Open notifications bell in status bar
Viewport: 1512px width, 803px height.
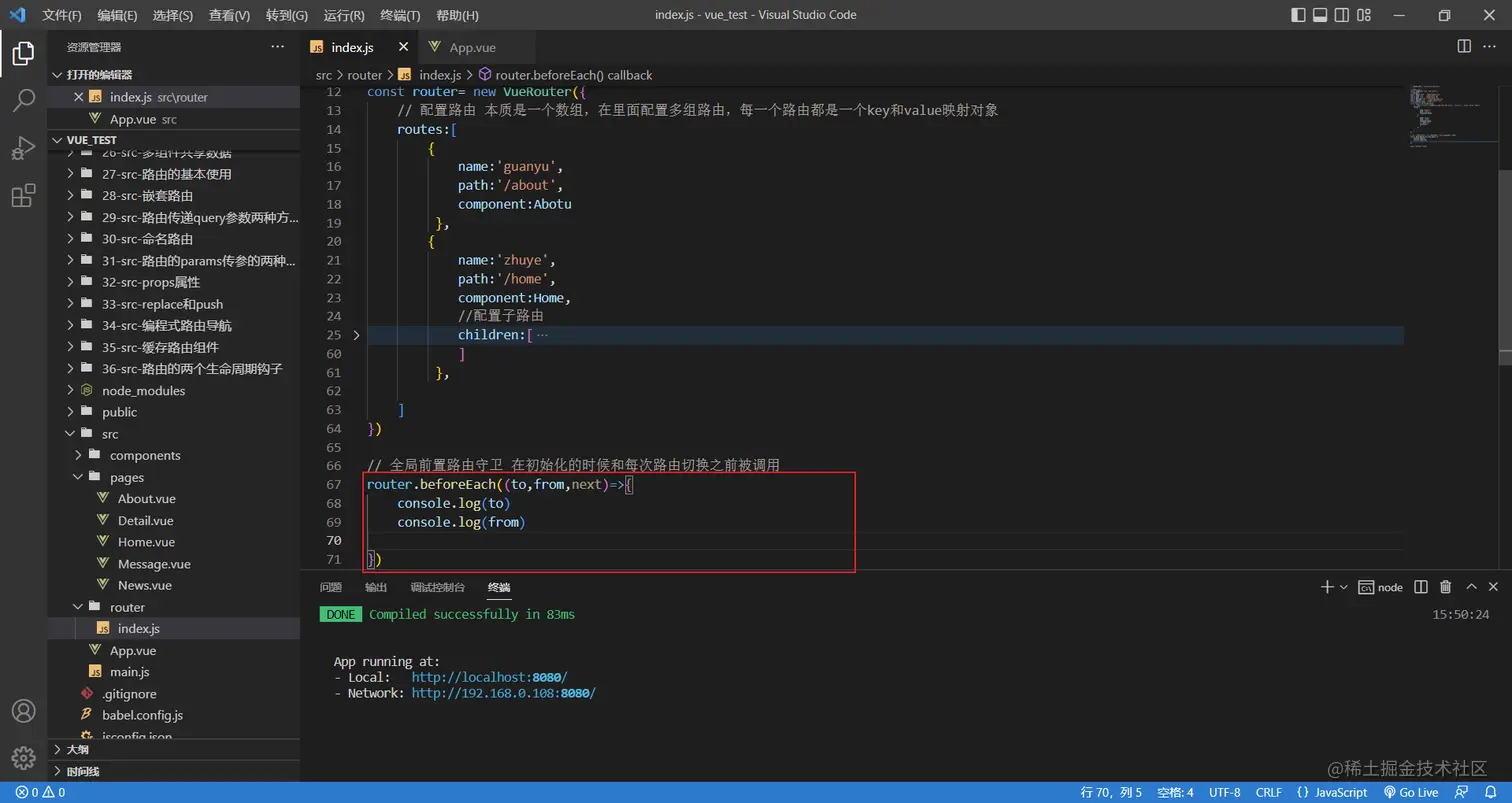click(1490, 792)
